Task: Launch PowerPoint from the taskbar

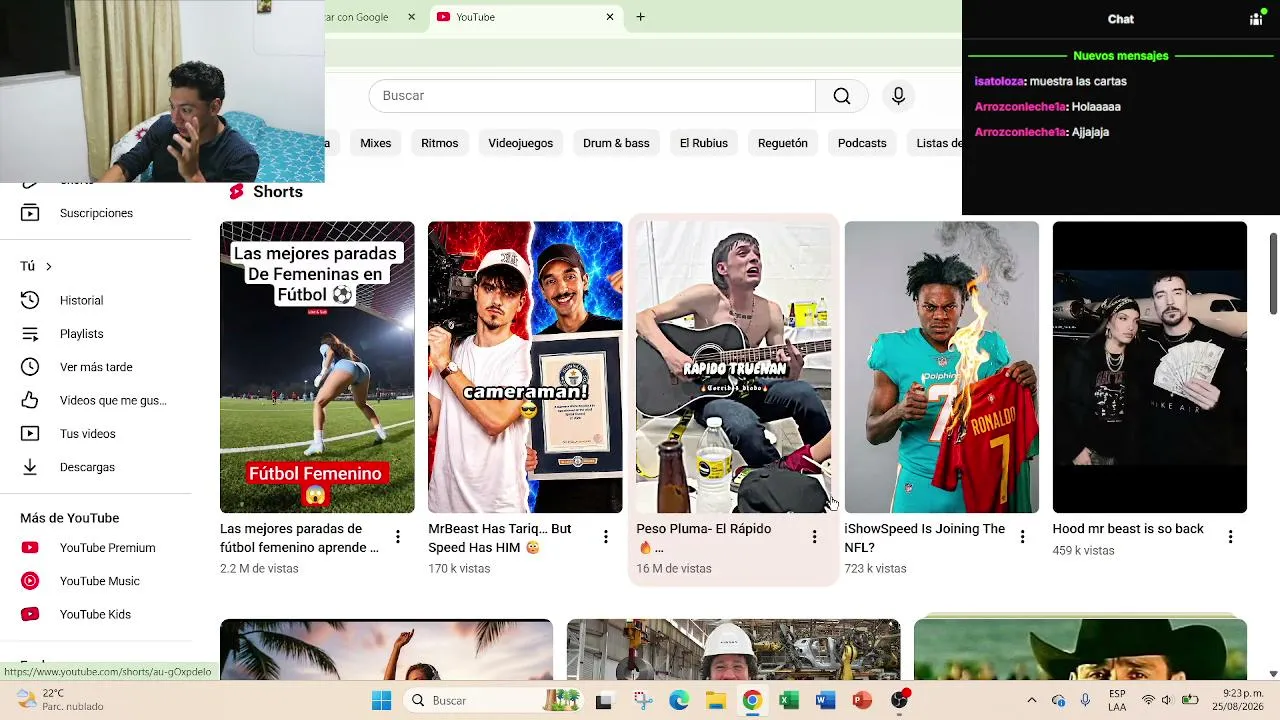Action: (862, 700)
